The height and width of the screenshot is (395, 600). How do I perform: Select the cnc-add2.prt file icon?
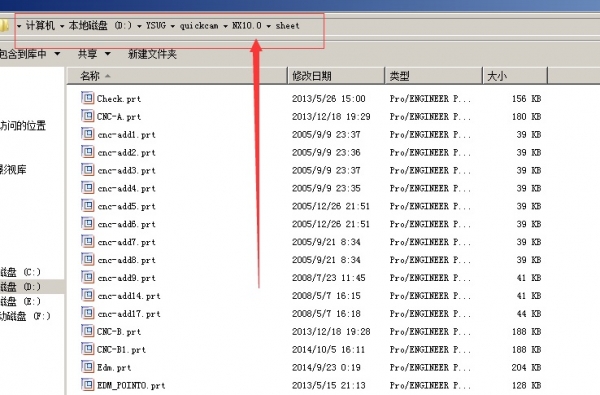pyautogui.click(x=88, y=152)
